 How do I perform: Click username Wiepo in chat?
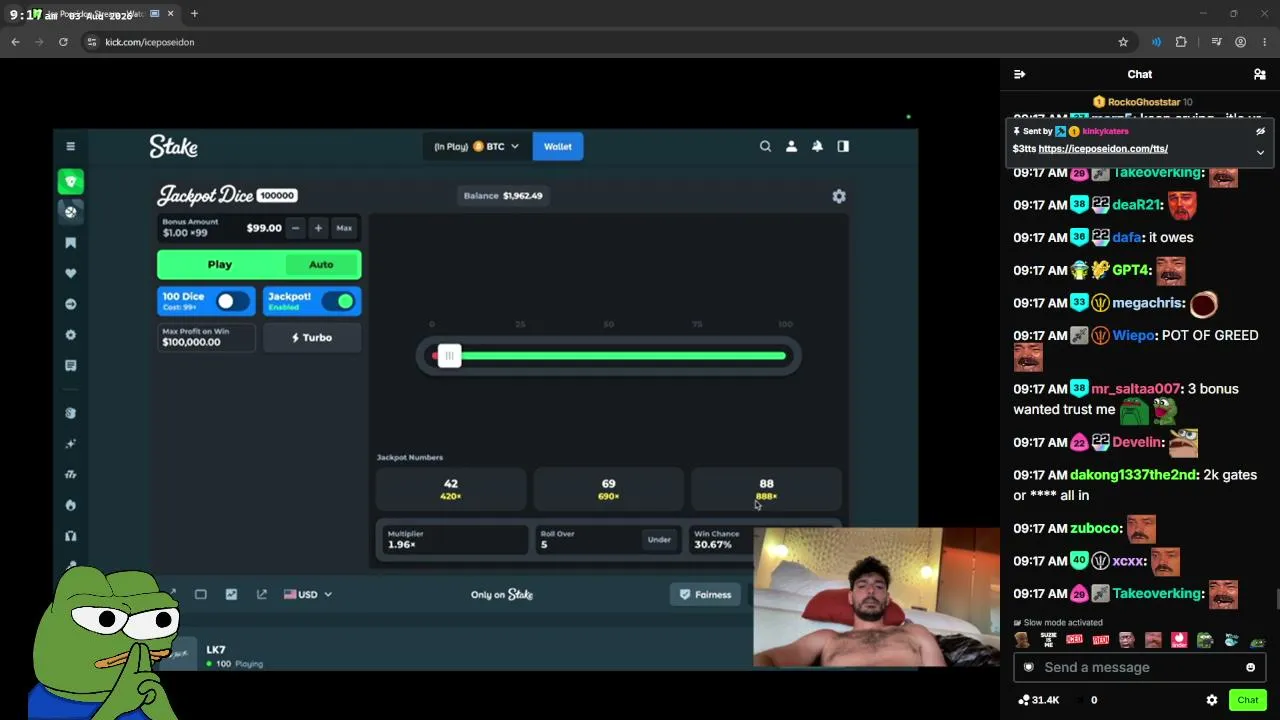[1134, 336]
